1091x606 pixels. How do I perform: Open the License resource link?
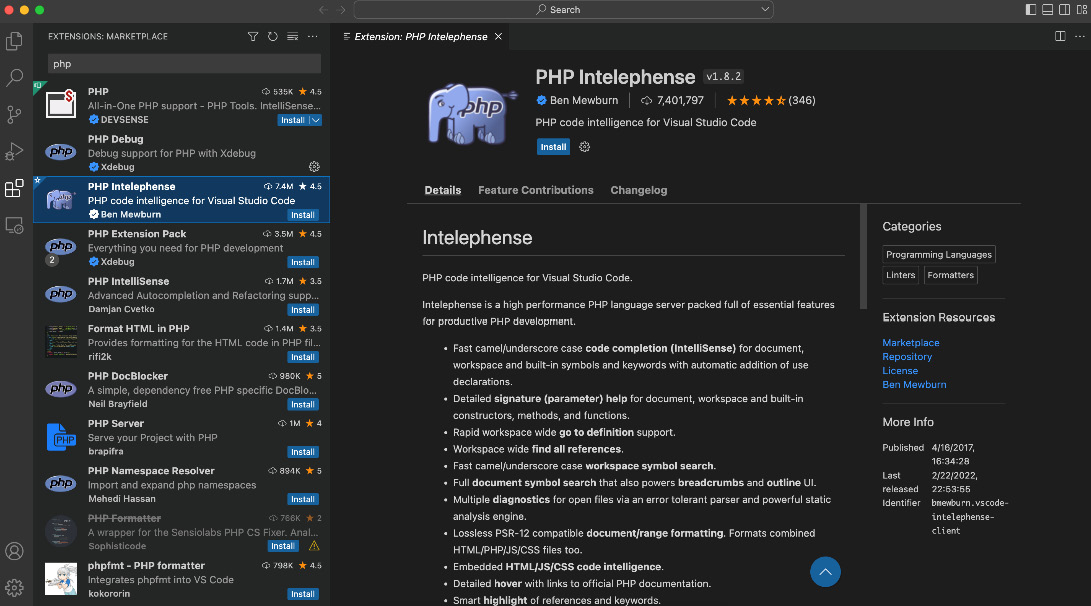[x=900, y=370]
